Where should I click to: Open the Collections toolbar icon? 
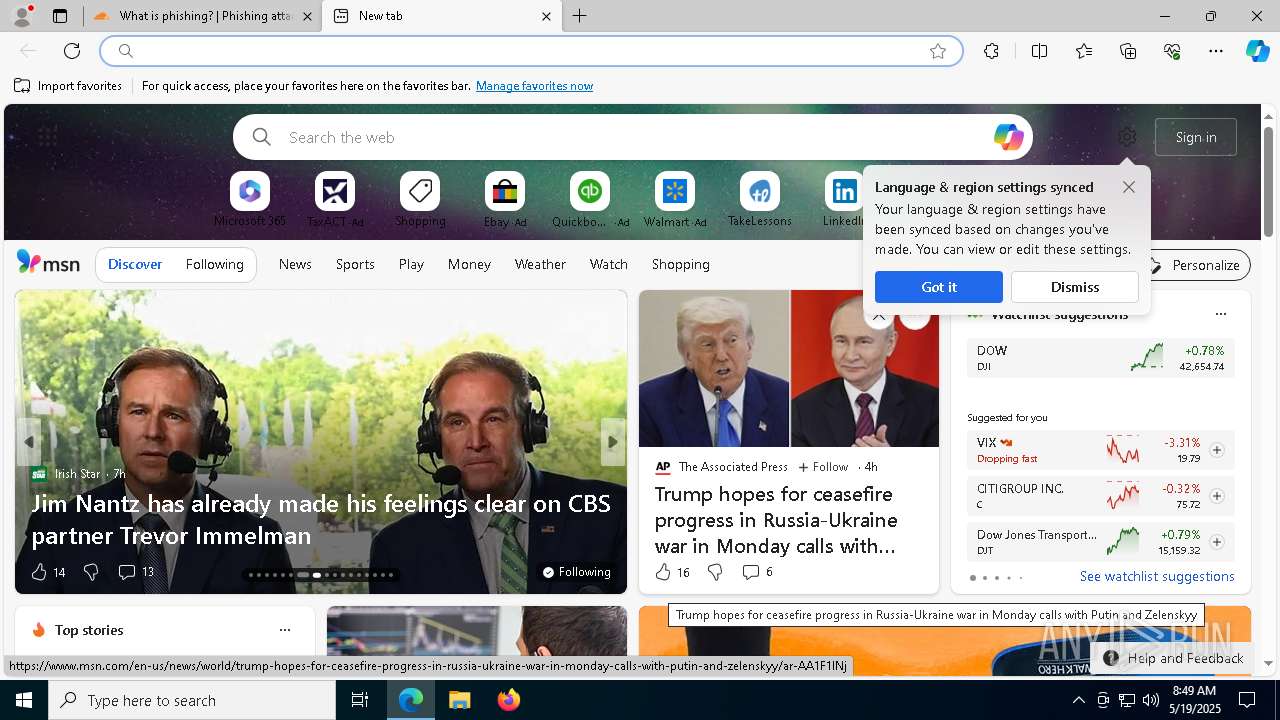[1128, 51]
